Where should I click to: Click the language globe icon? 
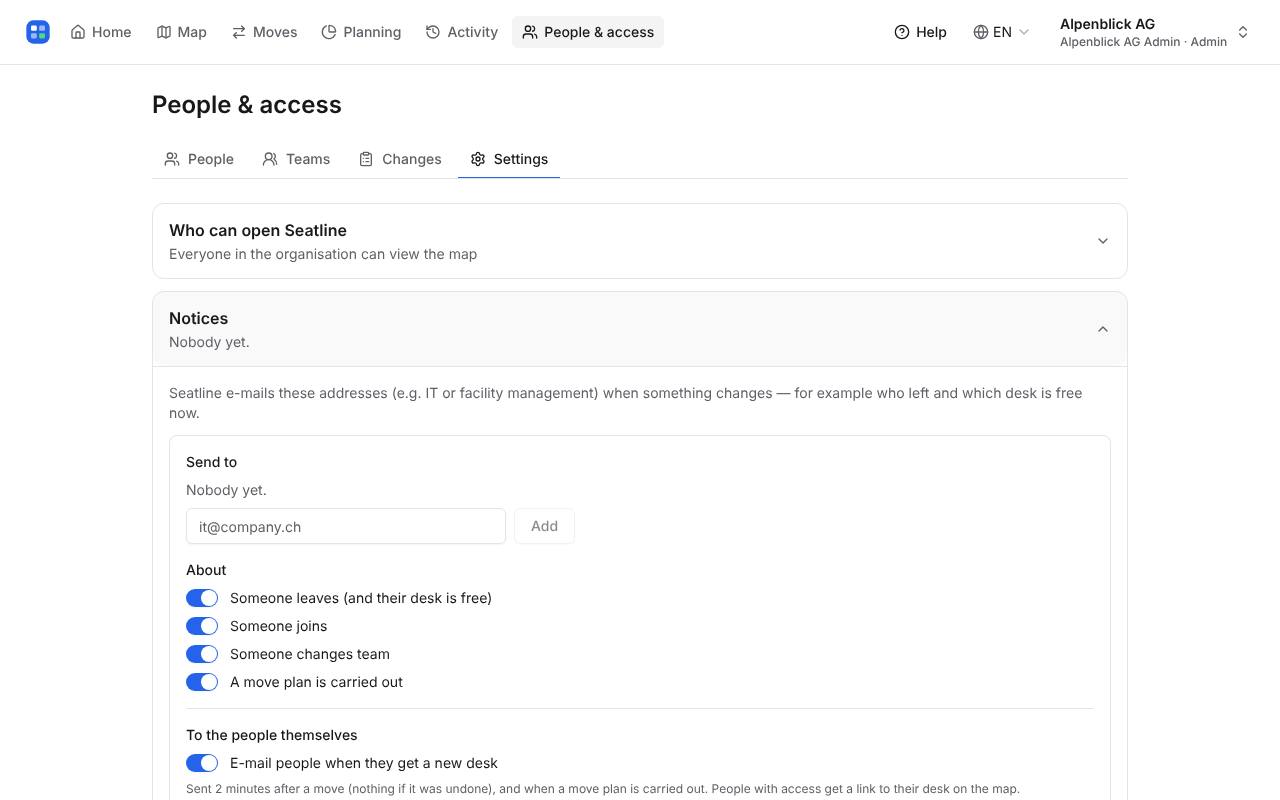point(981,32)
